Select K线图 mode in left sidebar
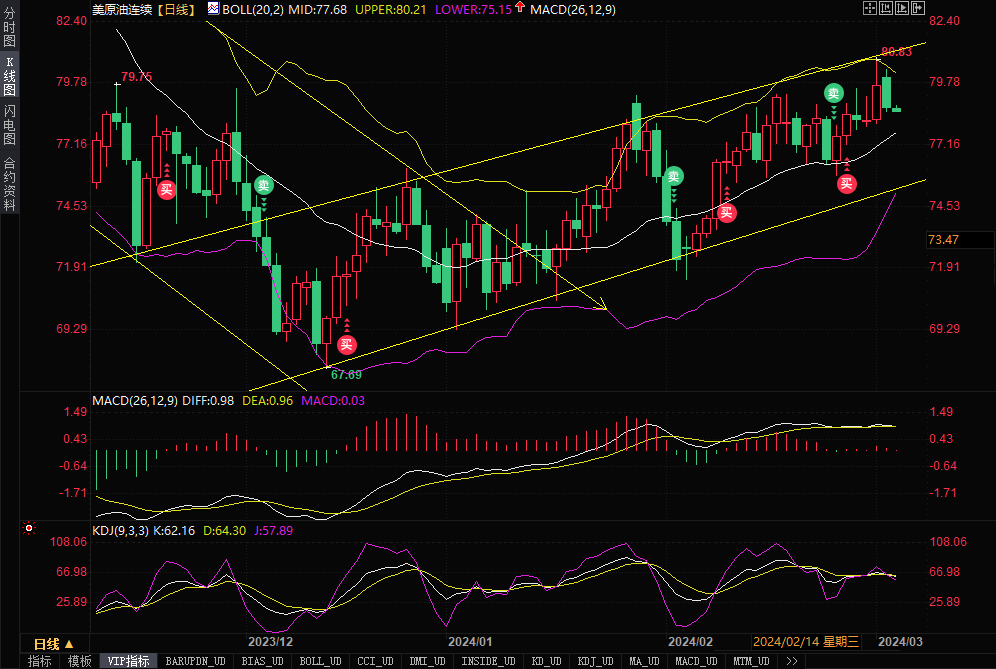The image size is (996, 669). pyautogui.click(x=9, y=76)
